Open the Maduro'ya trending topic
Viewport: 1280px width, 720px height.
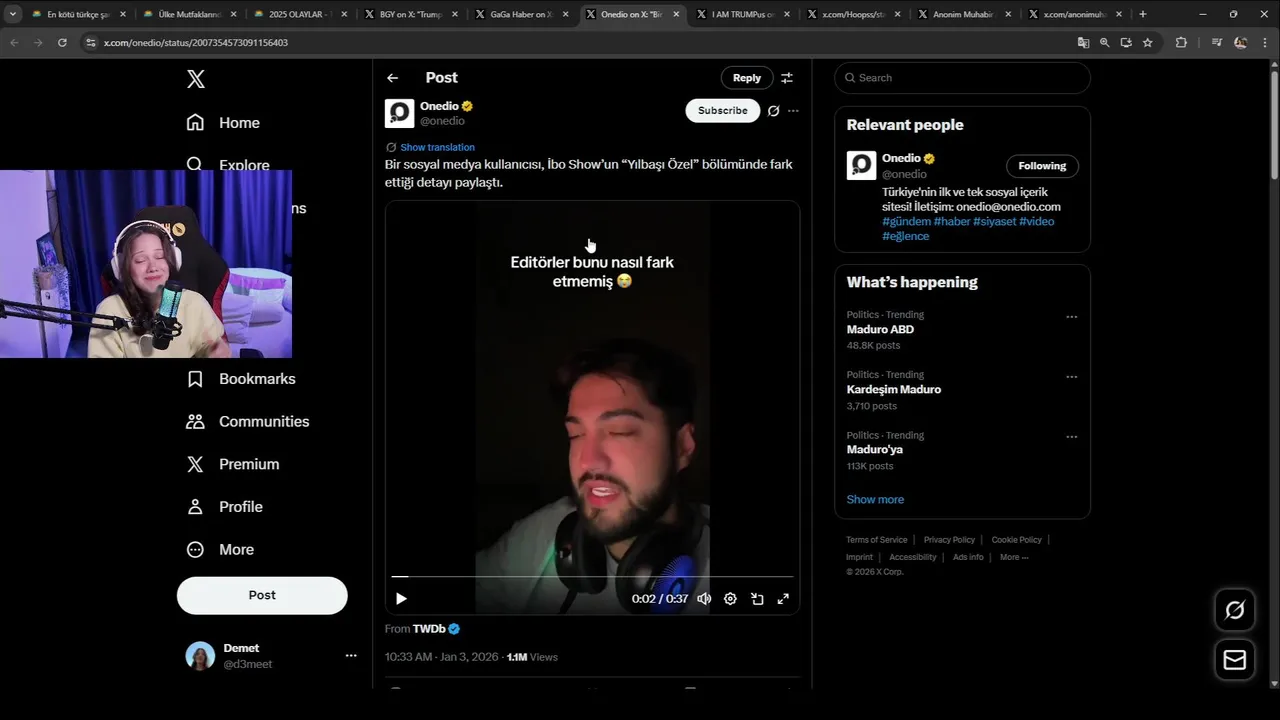point(875,449)
